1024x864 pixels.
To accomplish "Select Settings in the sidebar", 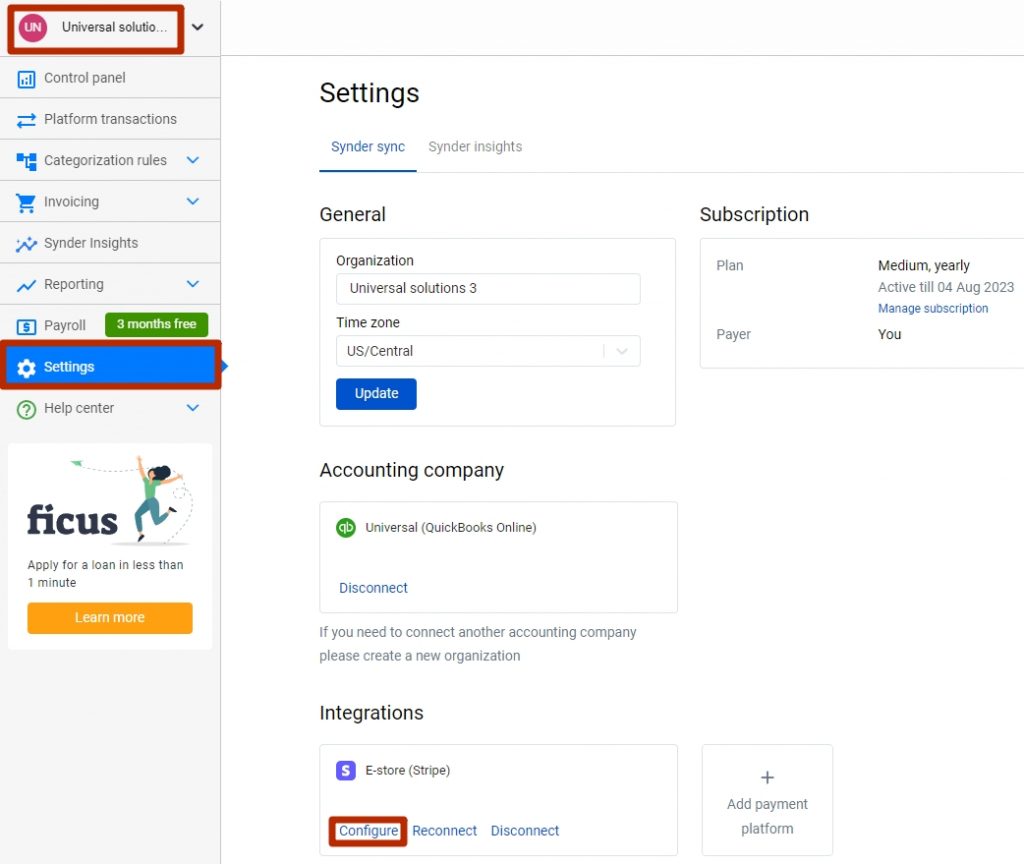I will point(110,366).
